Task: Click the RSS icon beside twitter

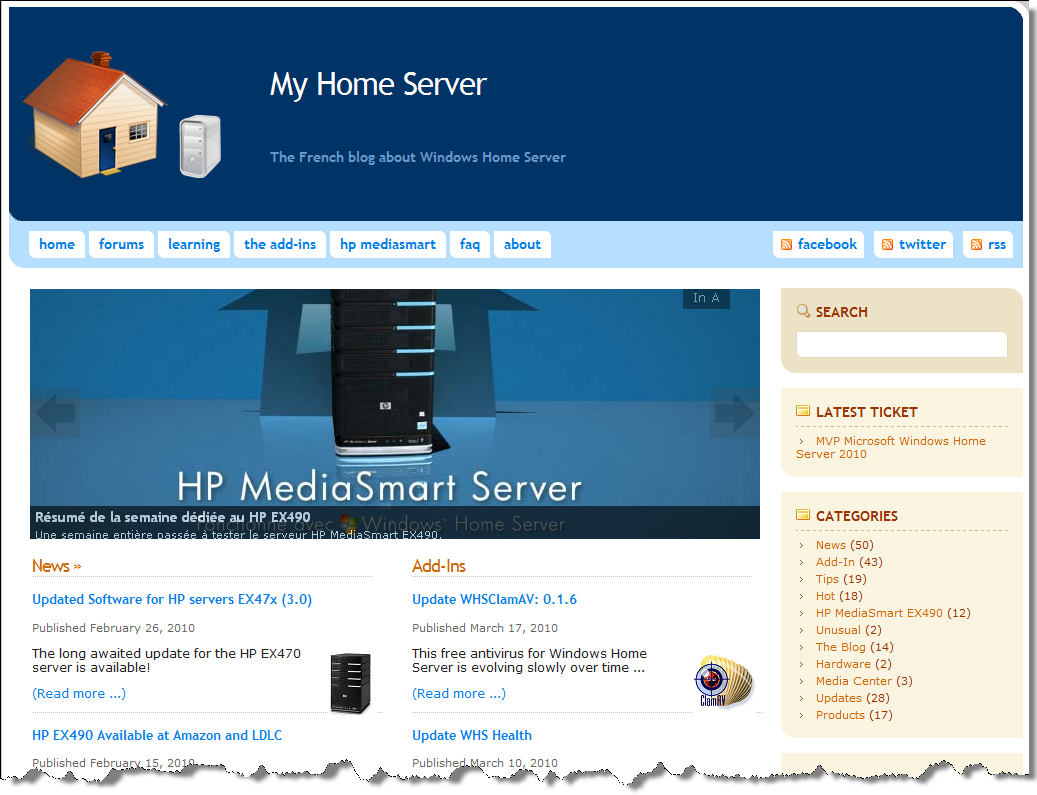Action: point(888,245)
